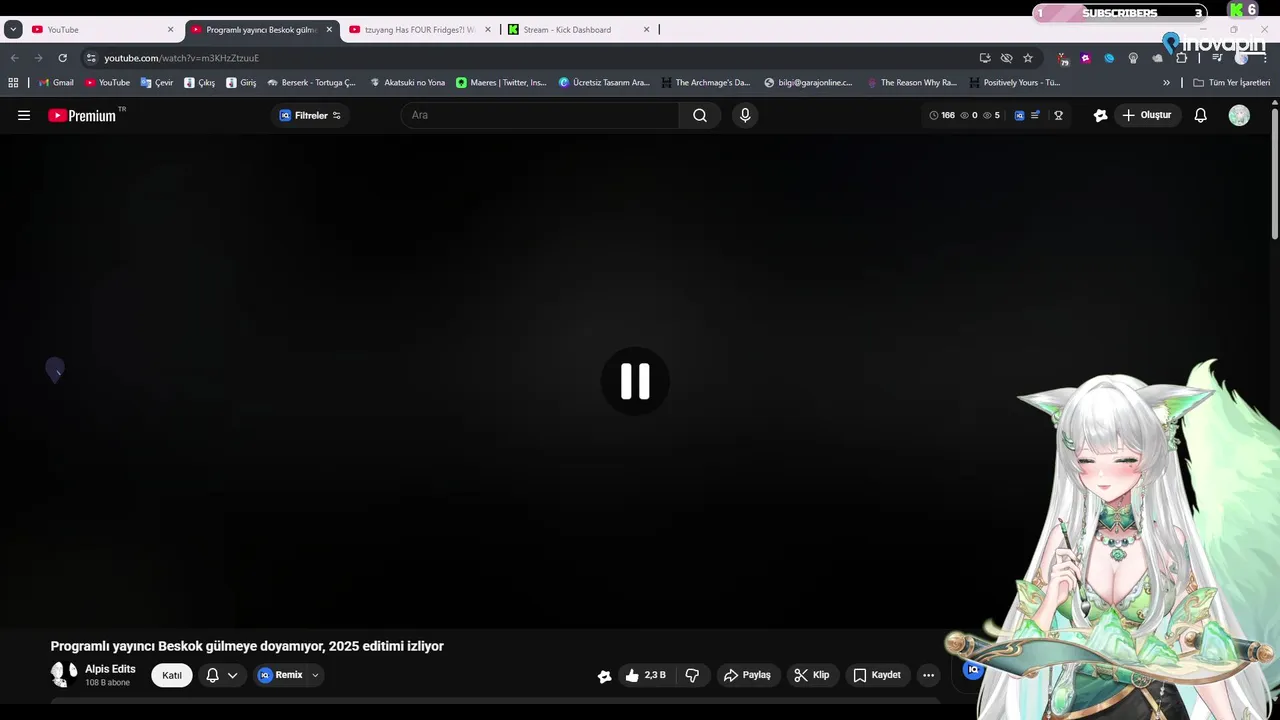Close the tzuyang tab
The height and width of the screenshot is (720, 1280).
(488, 29)
